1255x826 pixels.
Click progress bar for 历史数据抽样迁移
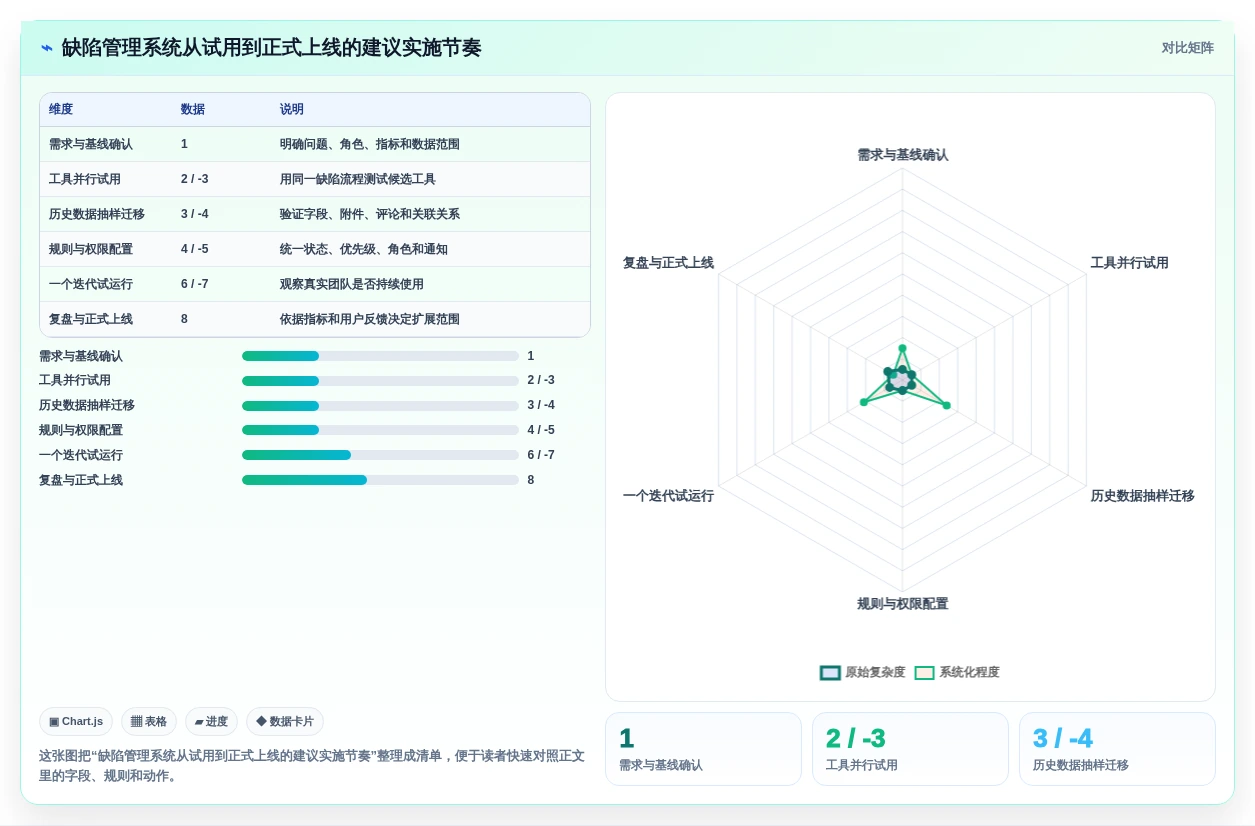[380, 406]
